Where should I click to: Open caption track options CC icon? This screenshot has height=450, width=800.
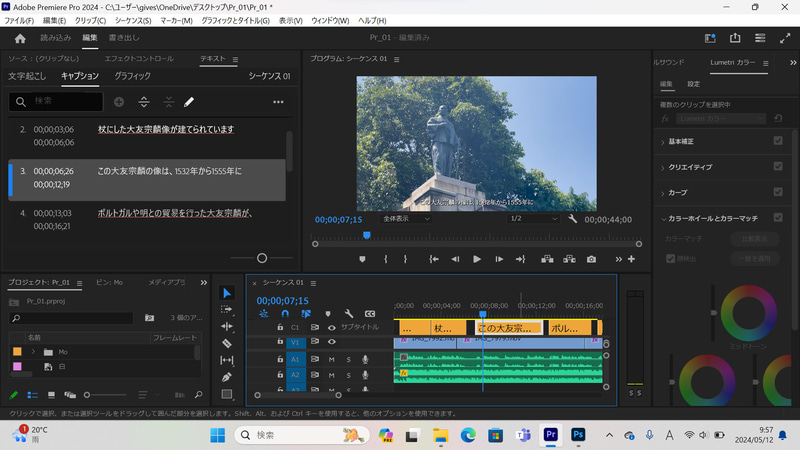coord(370,314)
